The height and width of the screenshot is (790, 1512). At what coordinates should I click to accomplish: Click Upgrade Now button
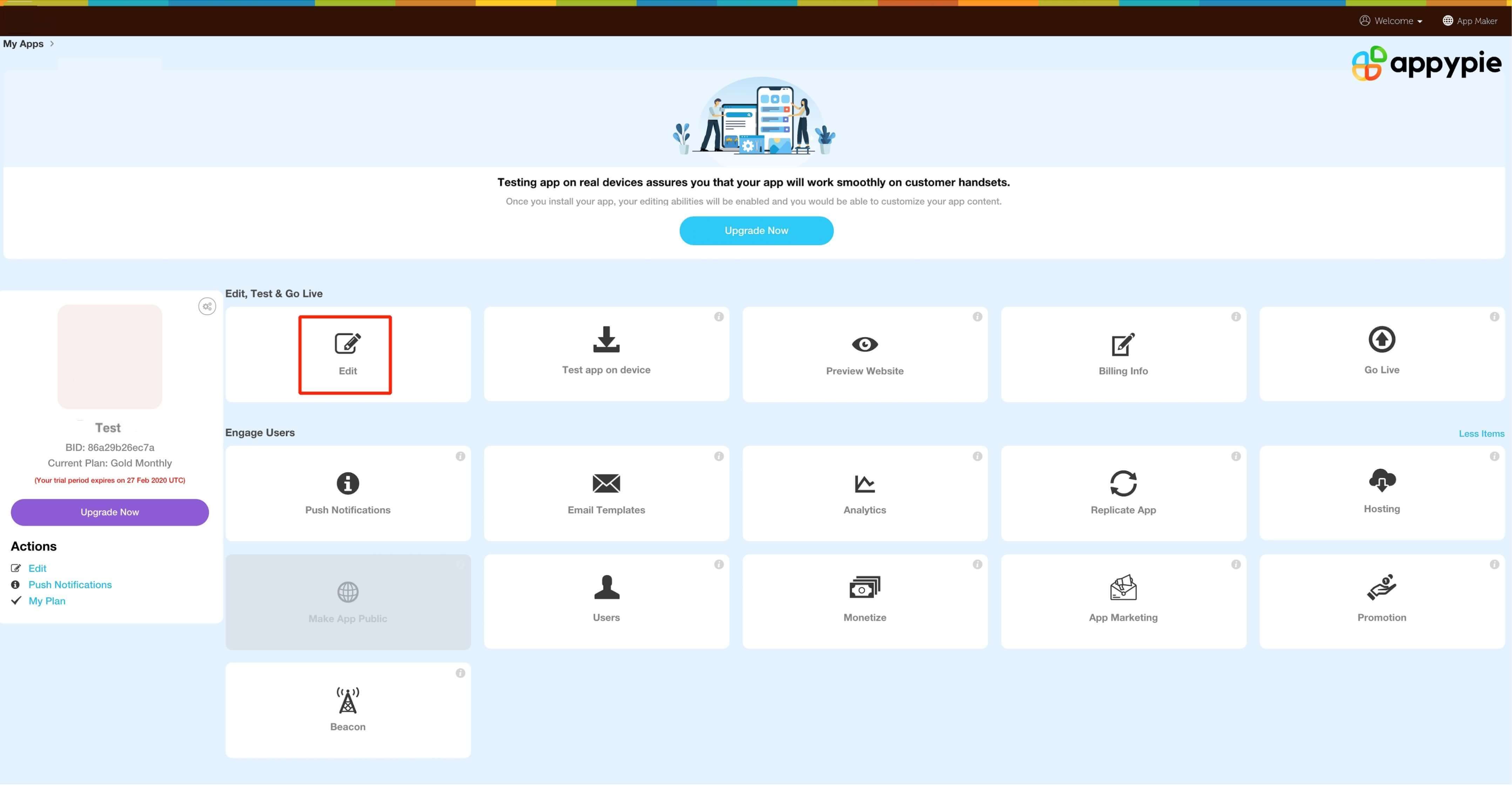click(x=756, y=230)
